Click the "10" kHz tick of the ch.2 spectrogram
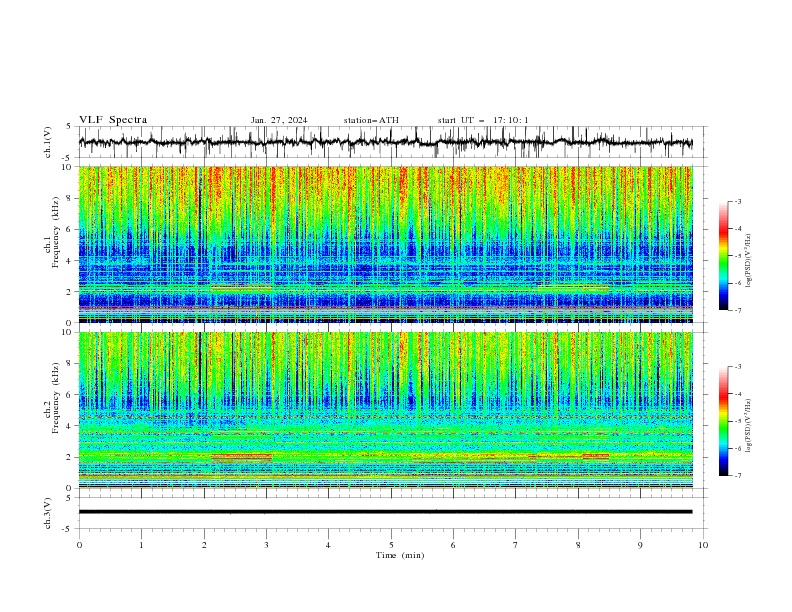 [x=68, y=332]
